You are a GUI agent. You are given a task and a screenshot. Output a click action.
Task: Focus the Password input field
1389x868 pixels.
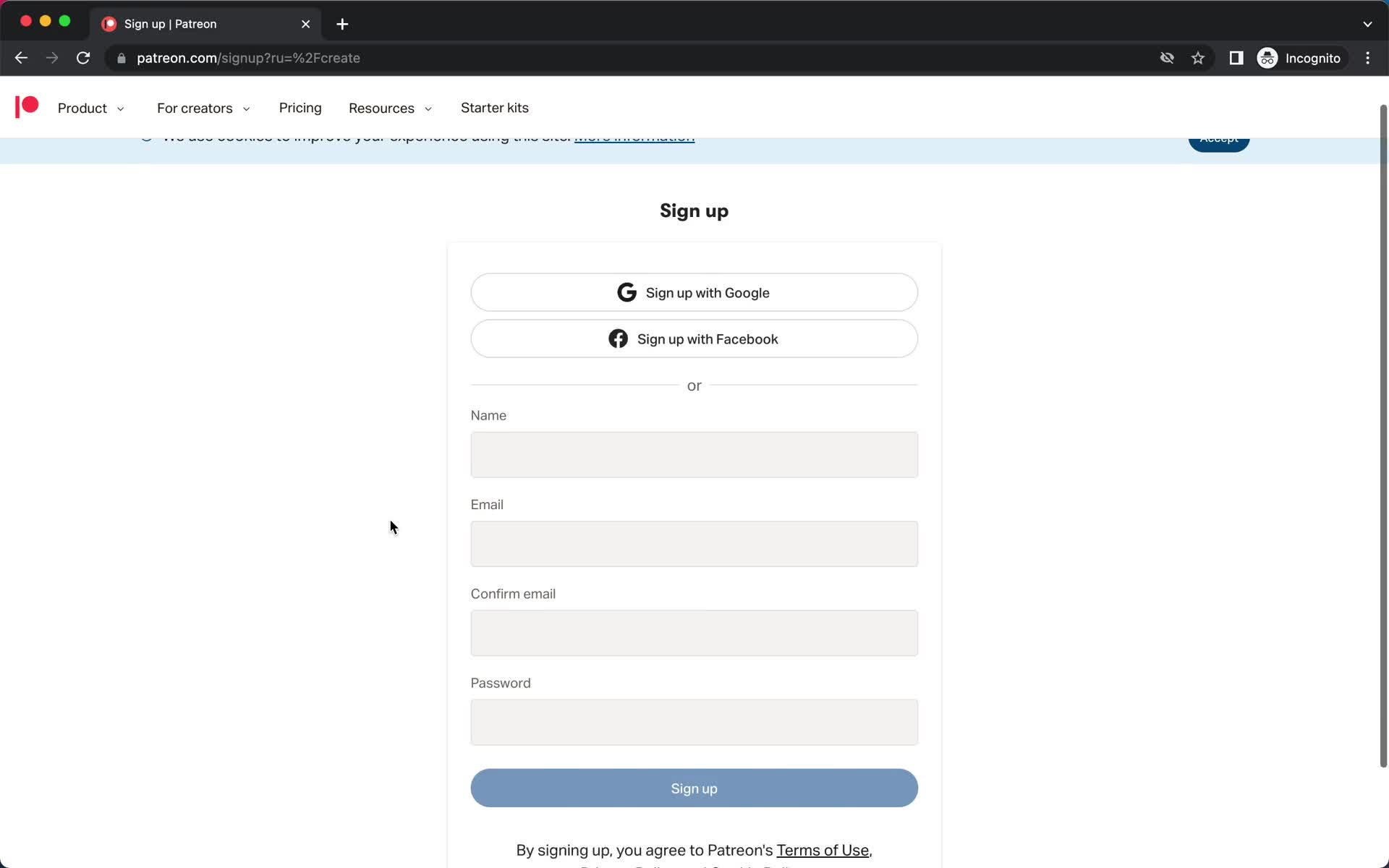[694, 722]
